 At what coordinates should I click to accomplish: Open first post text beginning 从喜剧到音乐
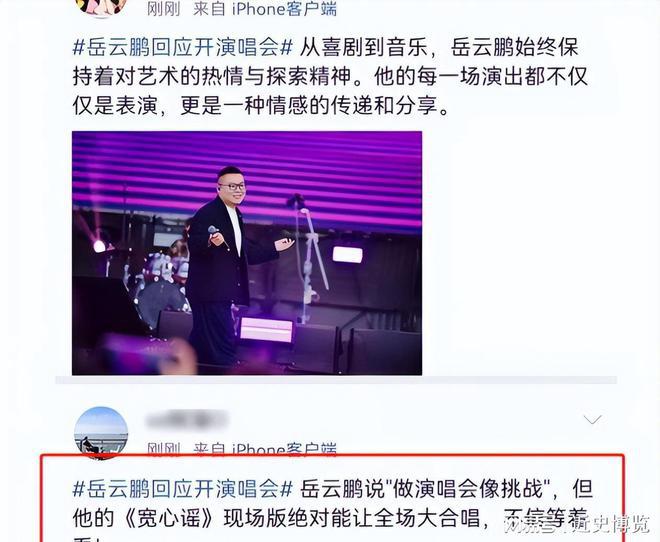coord(329,76)
